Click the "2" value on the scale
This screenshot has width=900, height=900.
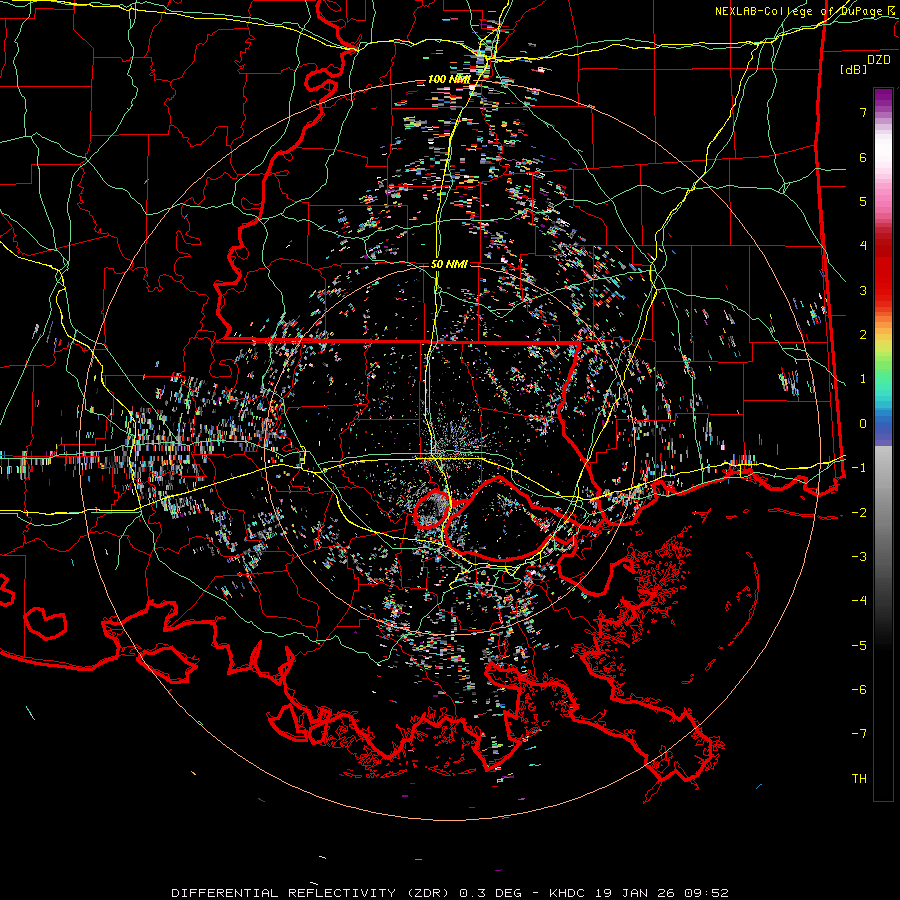pos(863,335)
